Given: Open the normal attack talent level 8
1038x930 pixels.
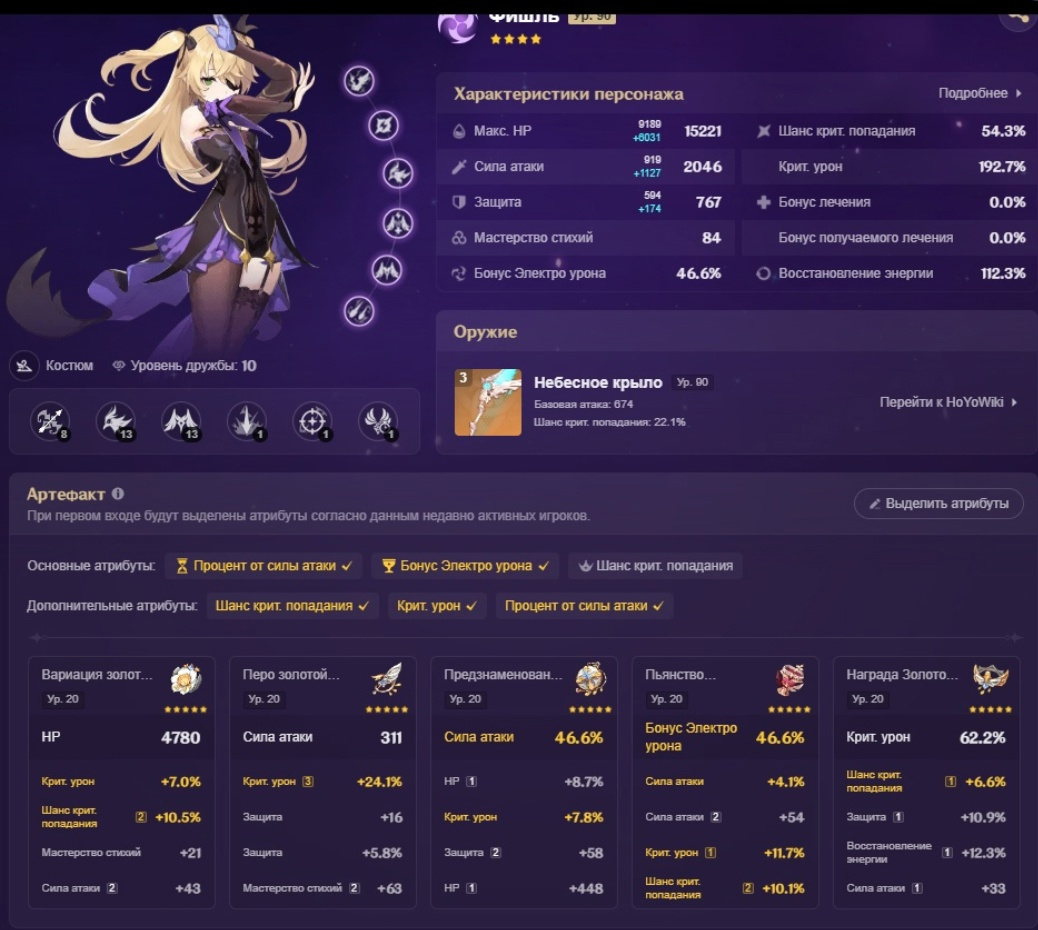Looking at the screenshot, I should click(50, 421).
